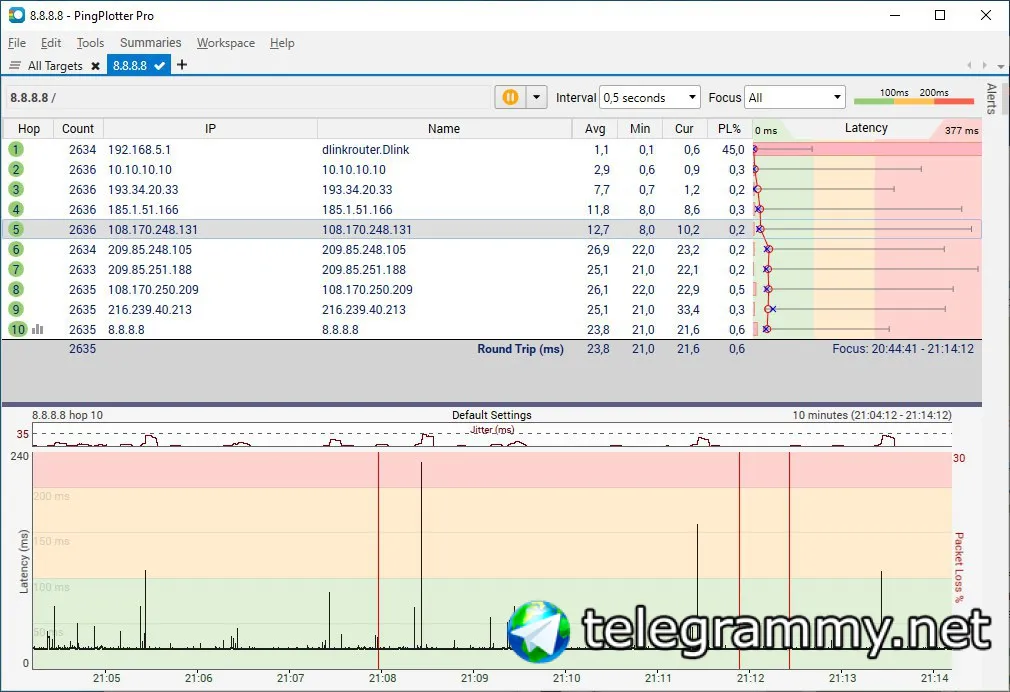Open the Tools menu
This screenshot has height=692, width=1010.
tap(90, 43)
